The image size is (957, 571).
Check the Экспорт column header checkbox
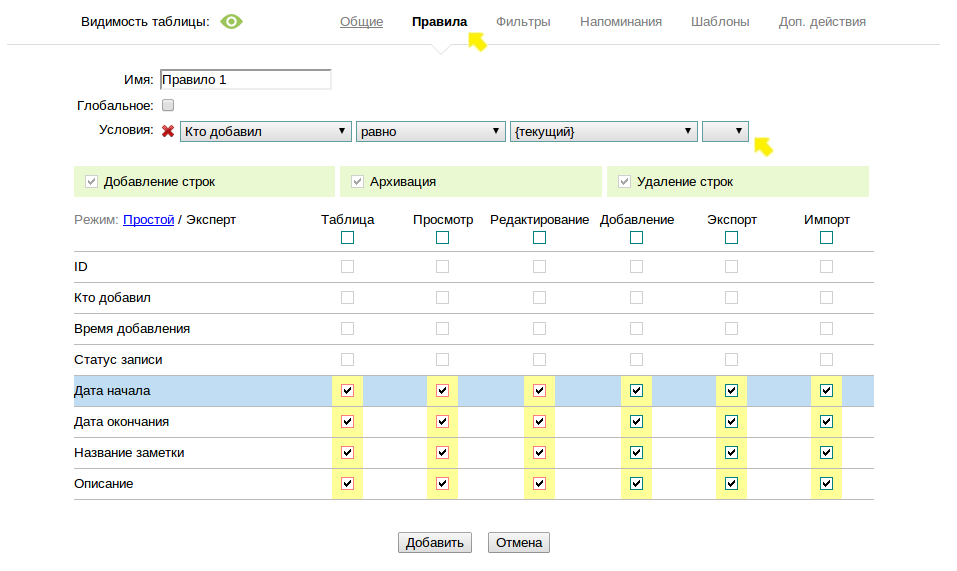731,238
